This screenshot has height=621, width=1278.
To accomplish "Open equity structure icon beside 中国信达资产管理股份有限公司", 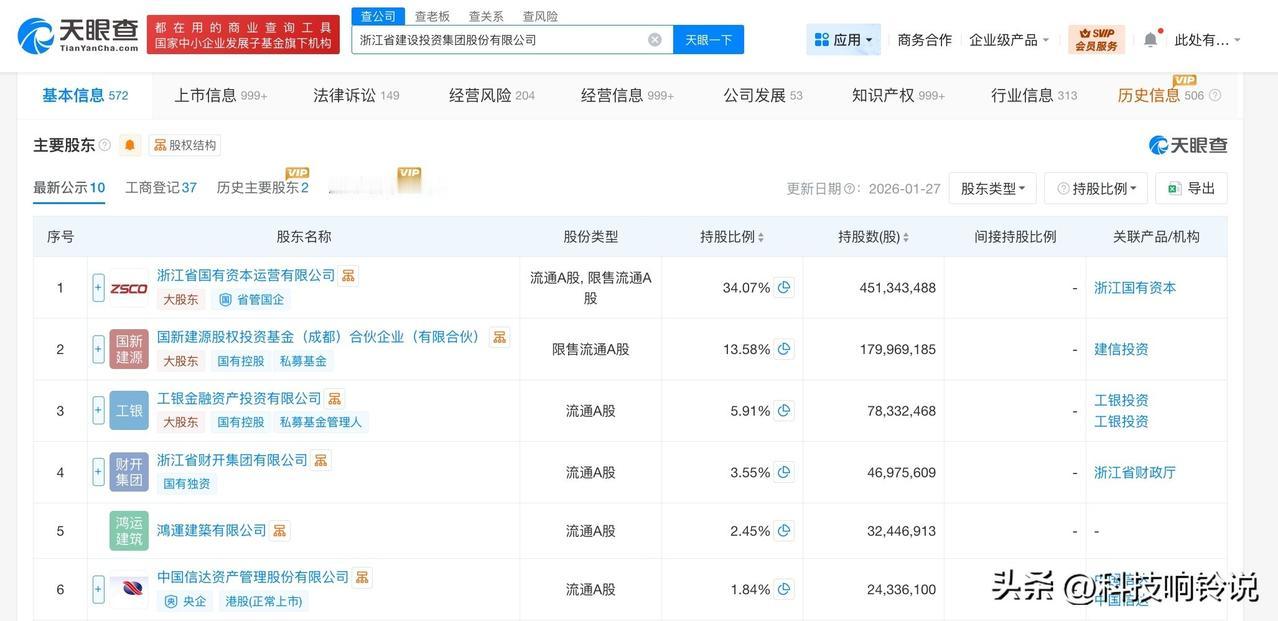I will tap(361, 577).
